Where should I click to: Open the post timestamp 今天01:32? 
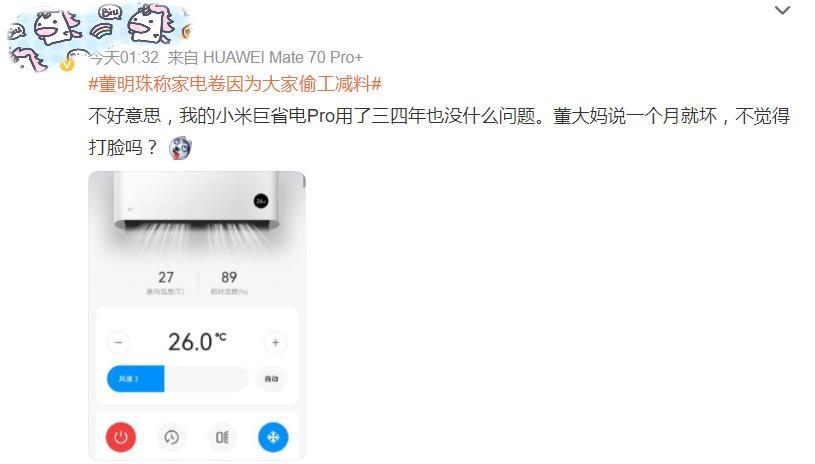124,57
